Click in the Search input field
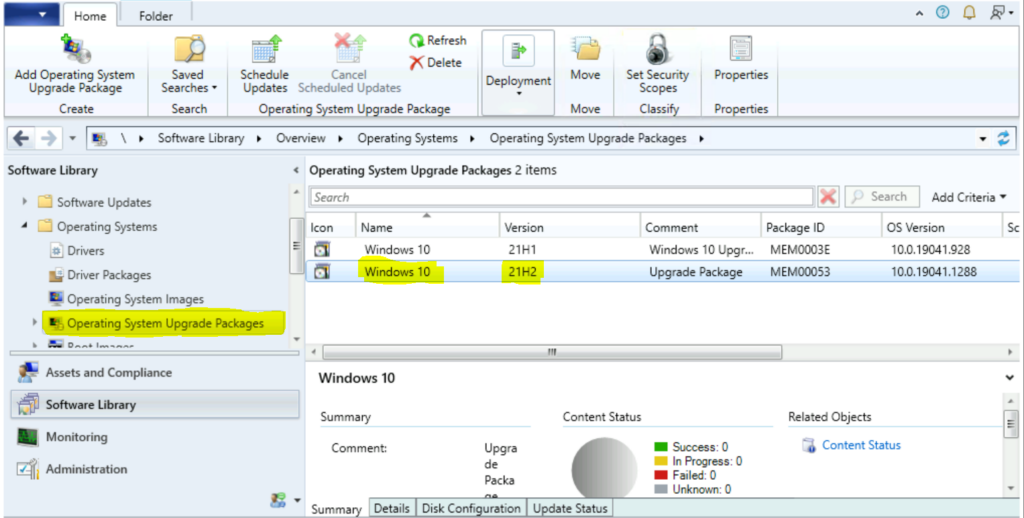 [x=562, y=197]
